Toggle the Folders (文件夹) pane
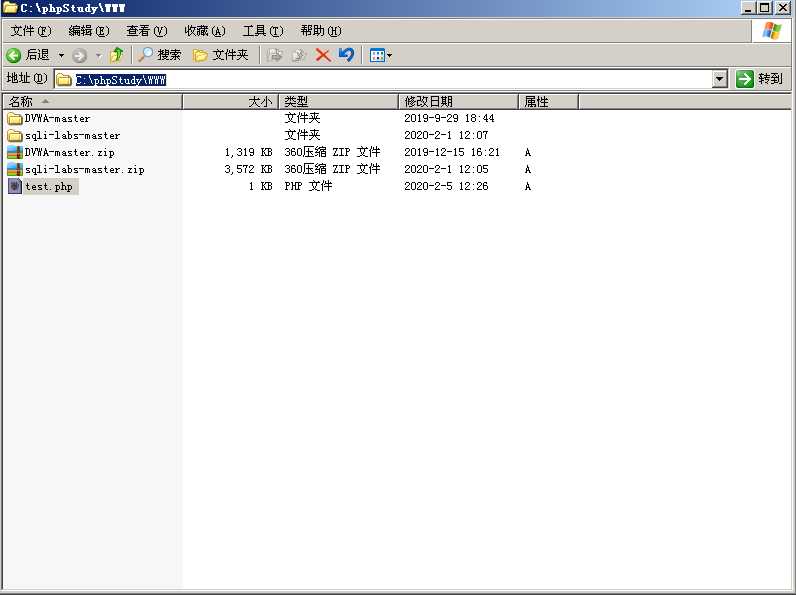Screen dimensions: 796x595 tap(221, 55)
